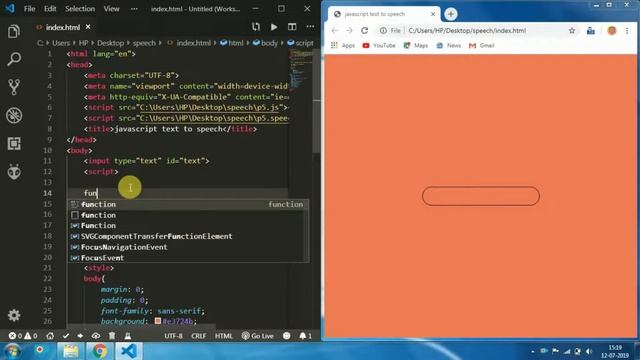Change the UTF-8 encoding in status bar
640x360 pixels.
[x=173, y=336]
